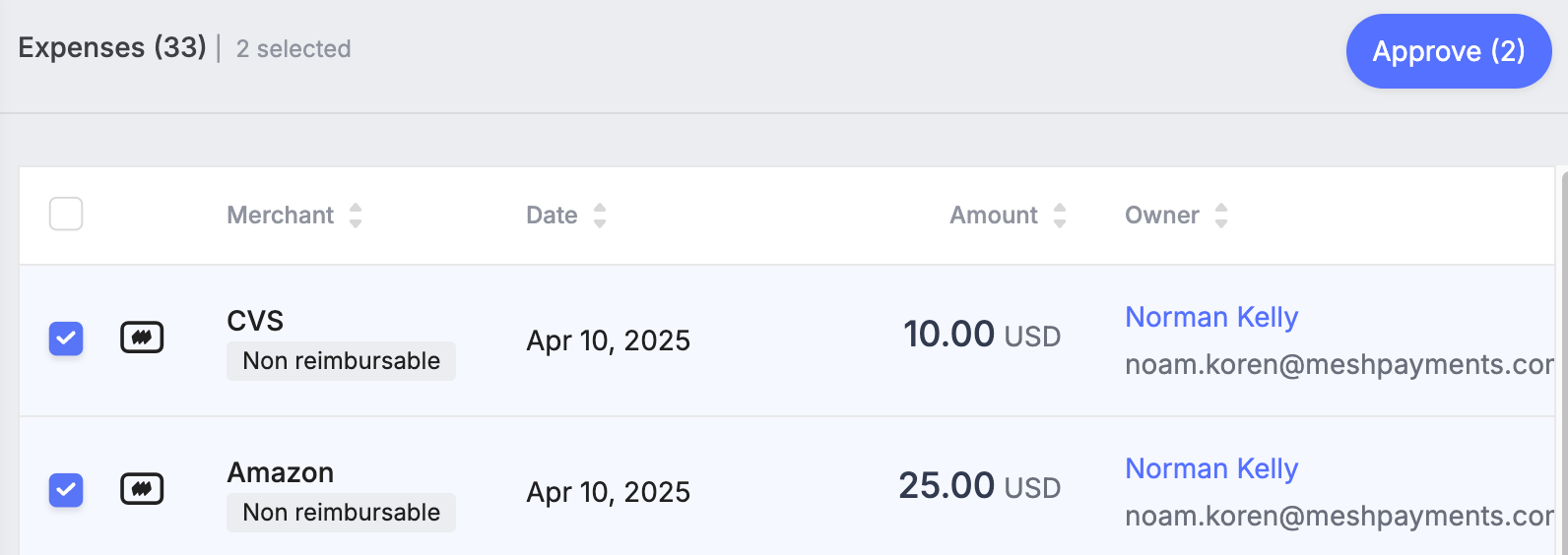Click the Non reimbursable tag under CVS
Screen dimensions: 1568x555
[x=341, y=361]
